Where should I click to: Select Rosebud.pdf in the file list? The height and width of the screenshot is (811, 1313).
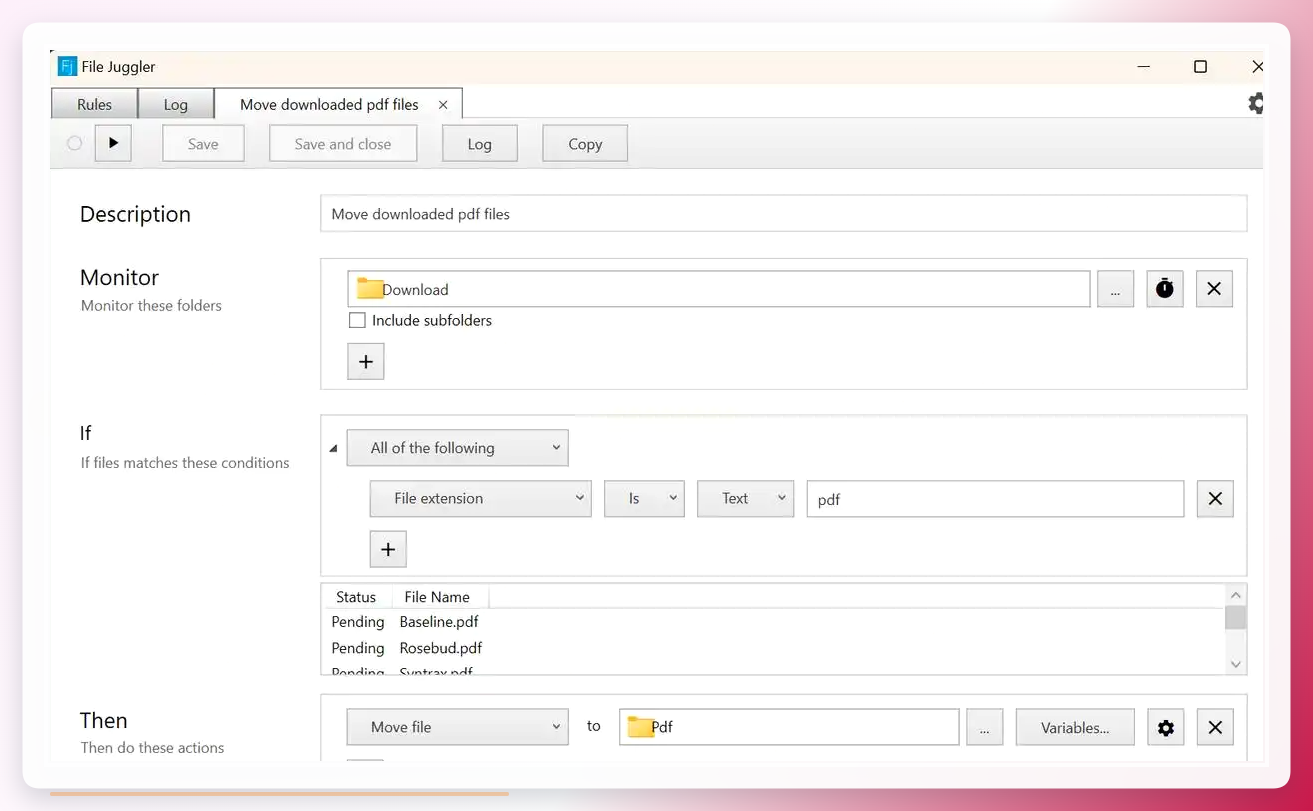(441, 648)
